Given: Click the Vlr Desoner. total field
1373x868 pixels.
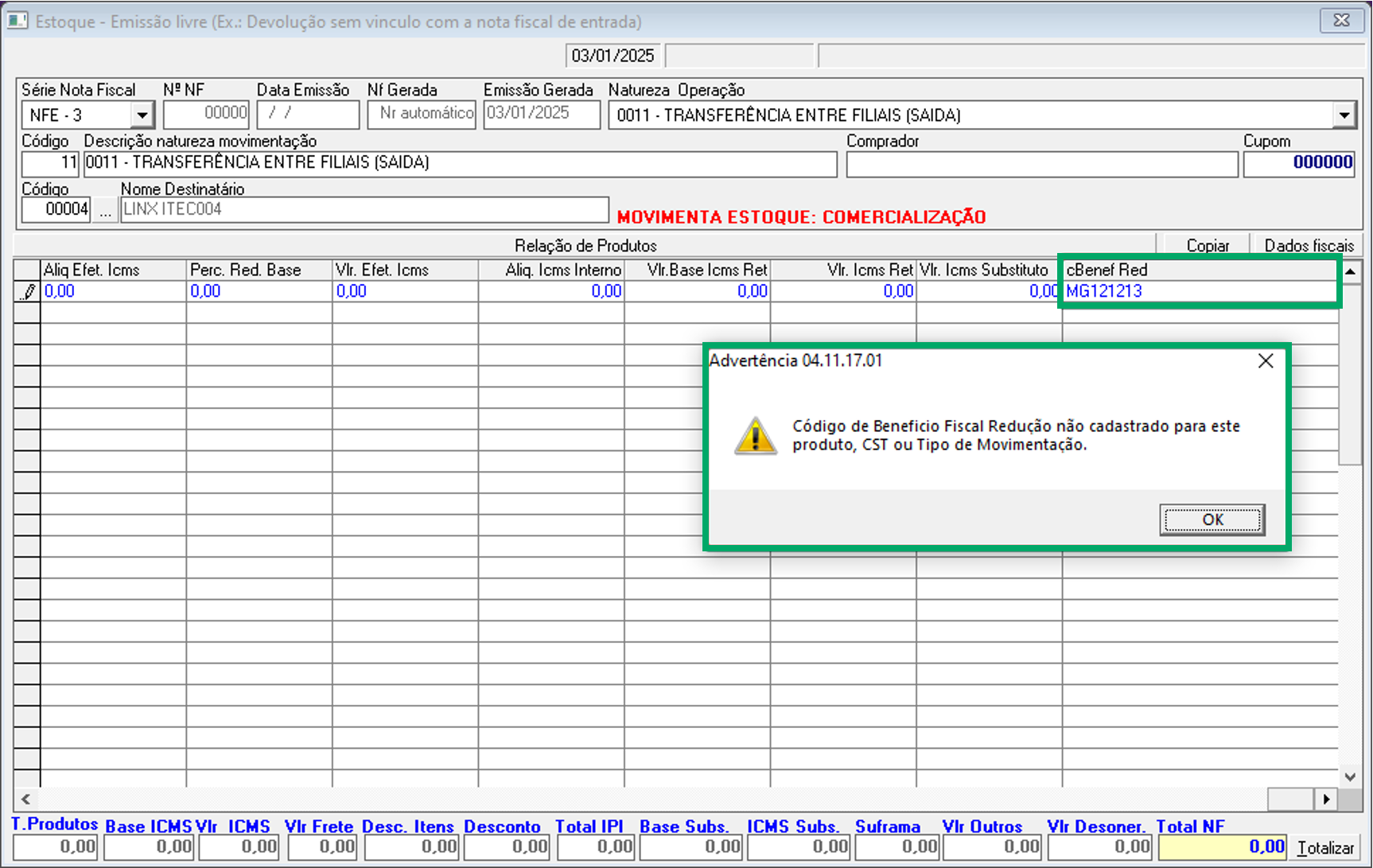Looking at the screenshot, I should tap(1099, 848).
